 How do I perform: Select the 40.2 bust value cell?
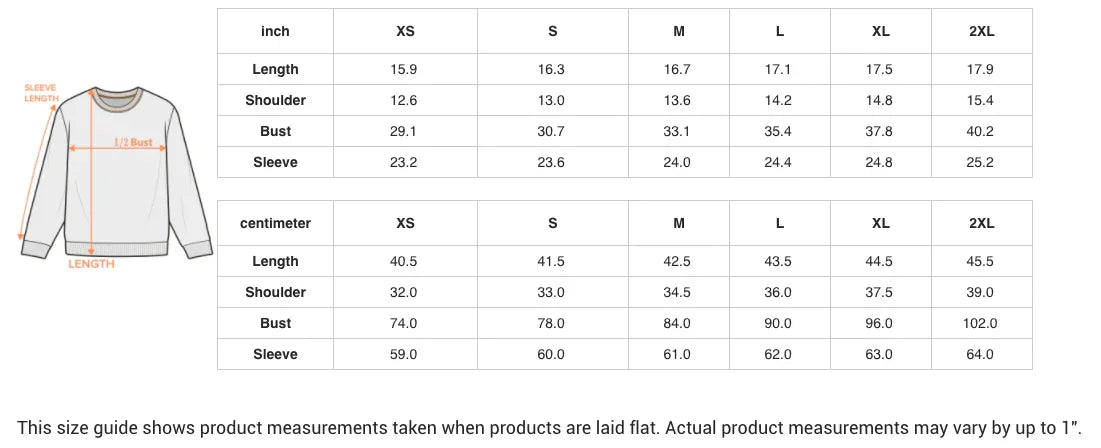coord(981,131)
